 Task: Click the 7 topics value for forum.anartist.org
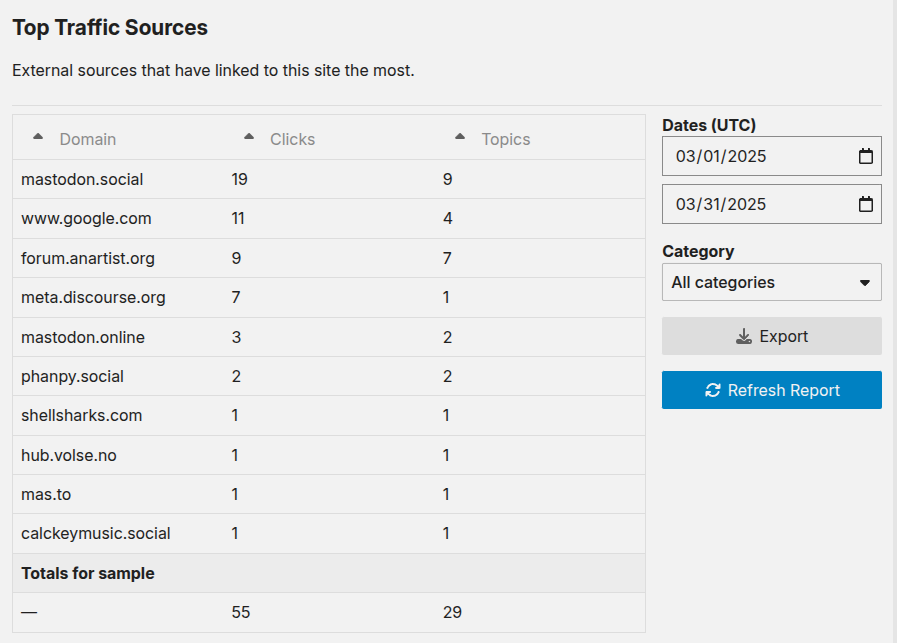tap(447, 258)
